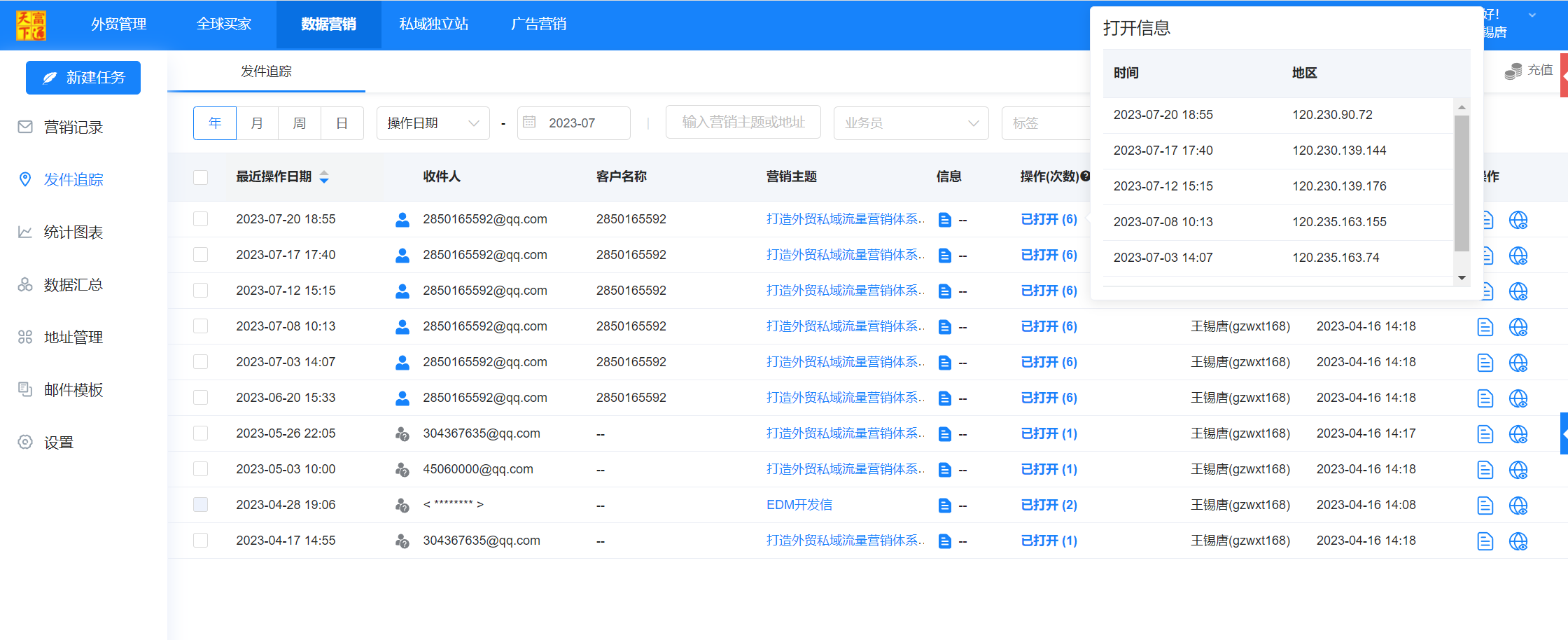Expand the 操作日期 dropdown
The width and height of the screenshot is (1568, 640).
point(433,123)
